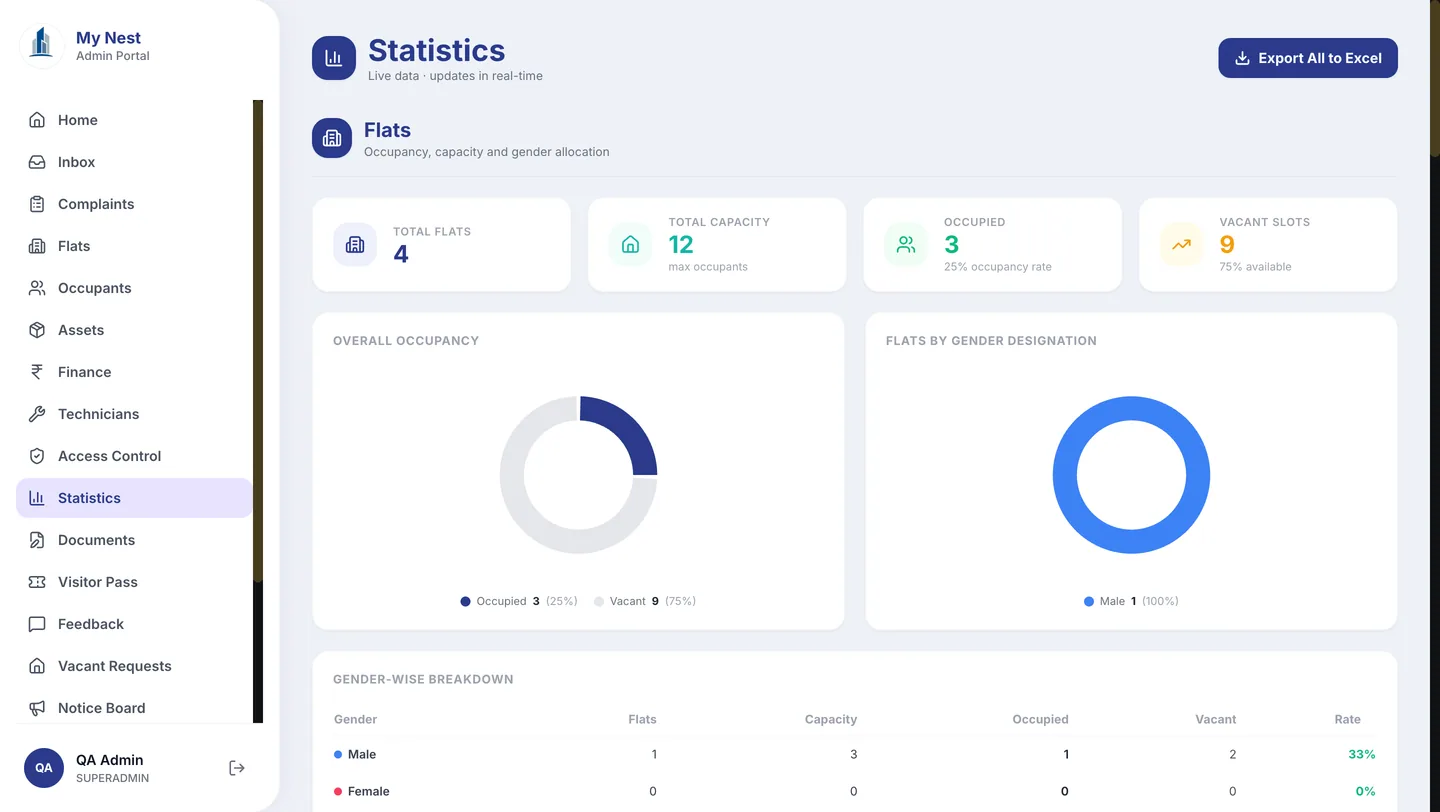Click the Rate column header
Image resolution: width=1440 pixels, height=812 pixels.
click(1347, 719)
